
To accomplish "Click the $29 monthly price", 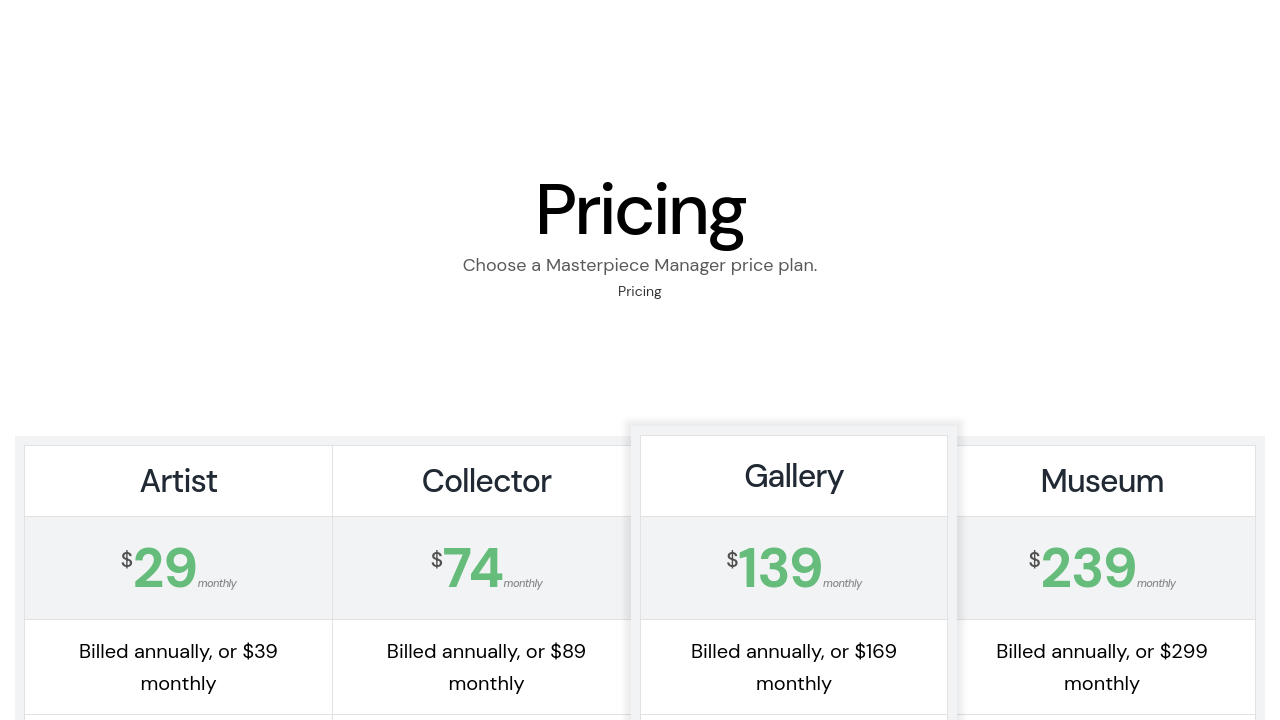I will [x=165, y=568].
